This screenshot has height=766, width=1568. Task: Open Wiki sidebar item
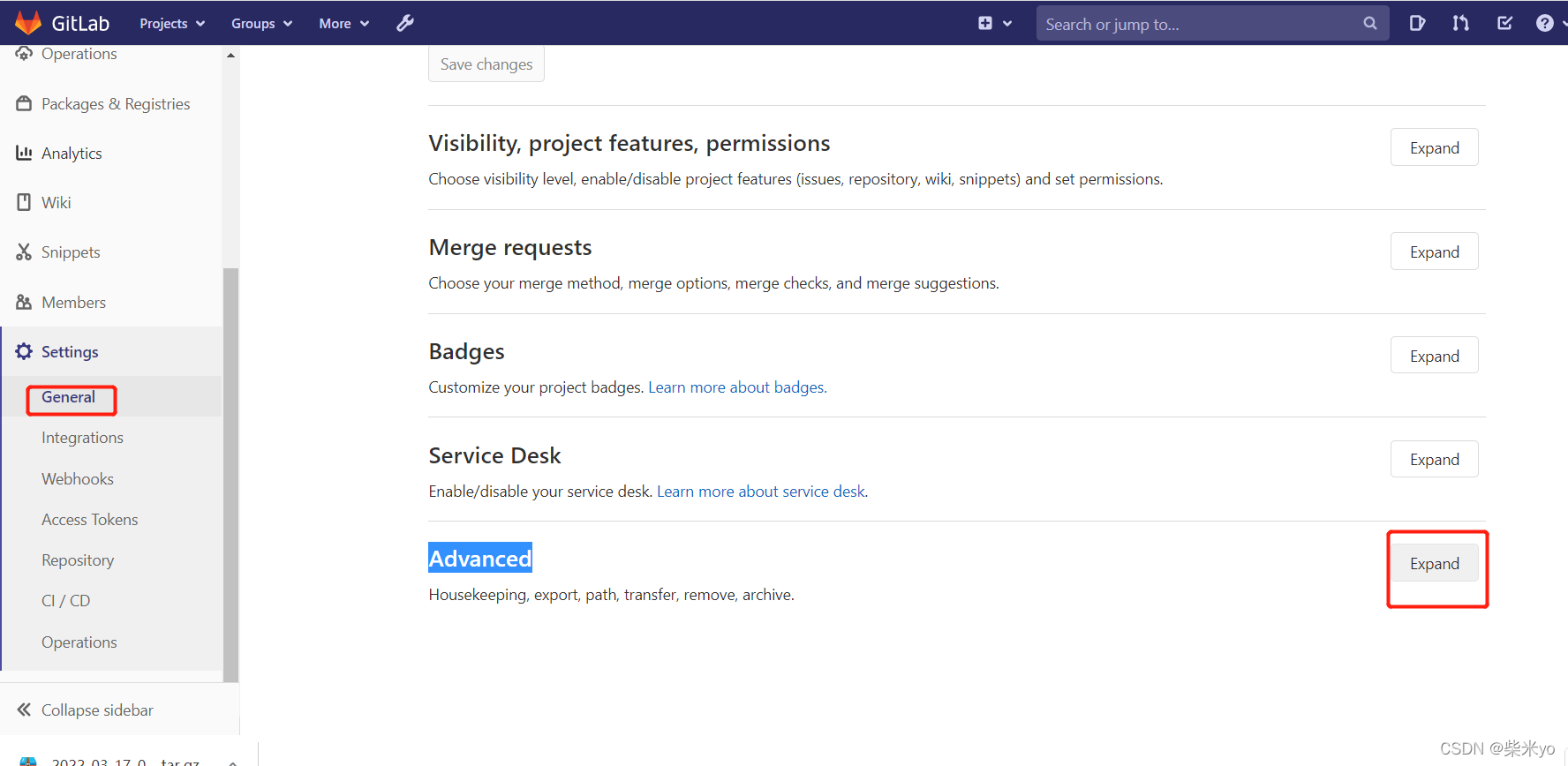pyautogui.click(x=56, y=203)
